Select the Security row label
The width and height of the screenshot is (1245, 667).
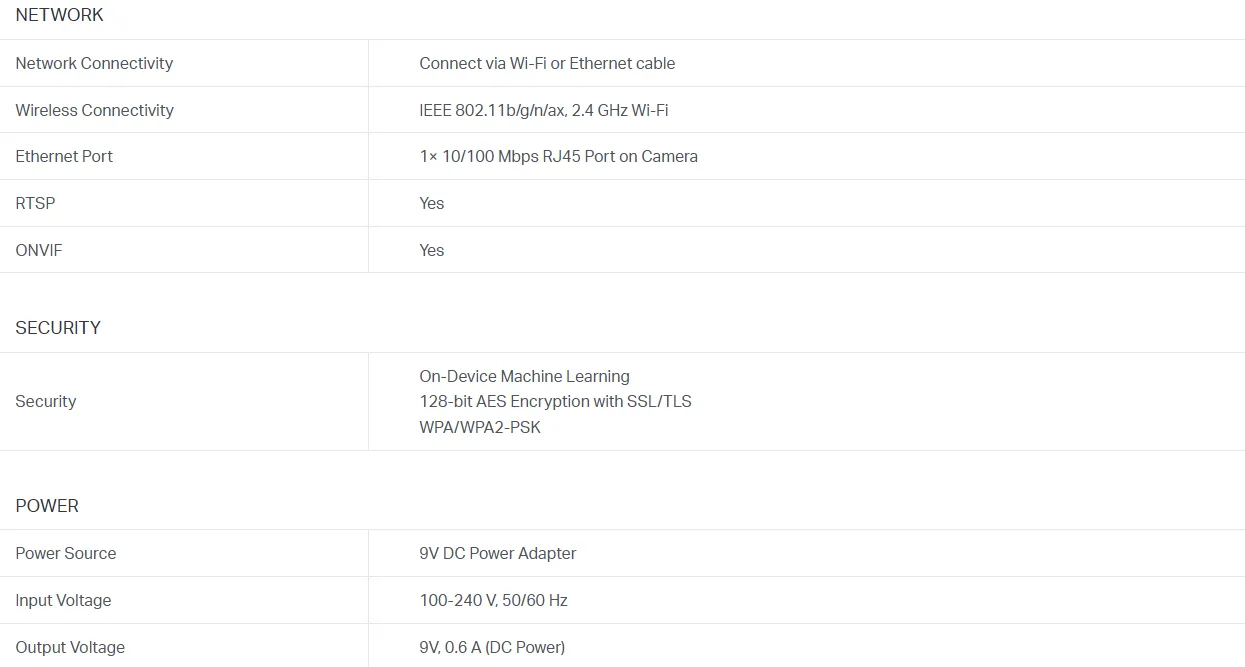[46, 401]
